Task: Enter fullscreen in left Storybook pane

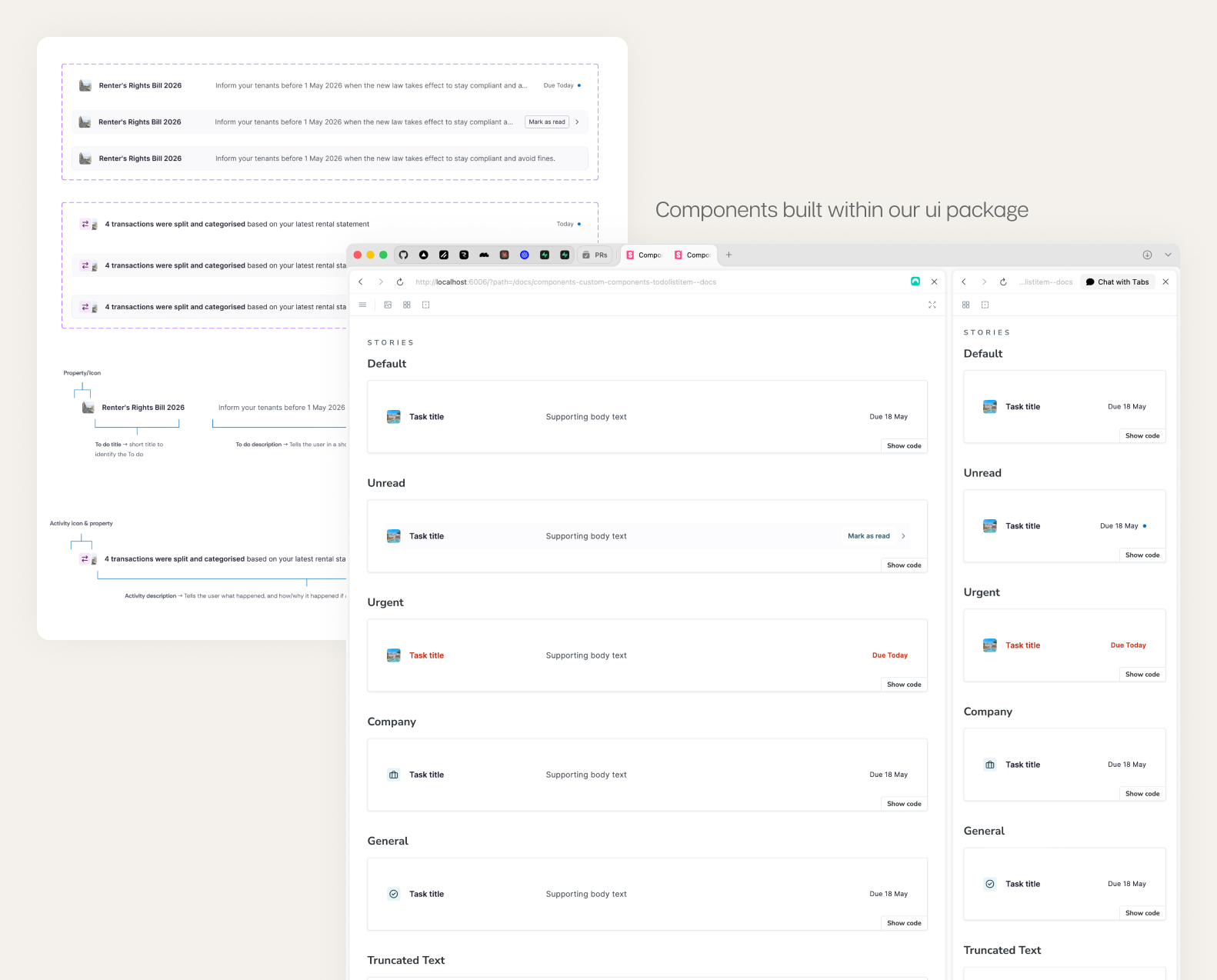Action: tap(932, 305)
